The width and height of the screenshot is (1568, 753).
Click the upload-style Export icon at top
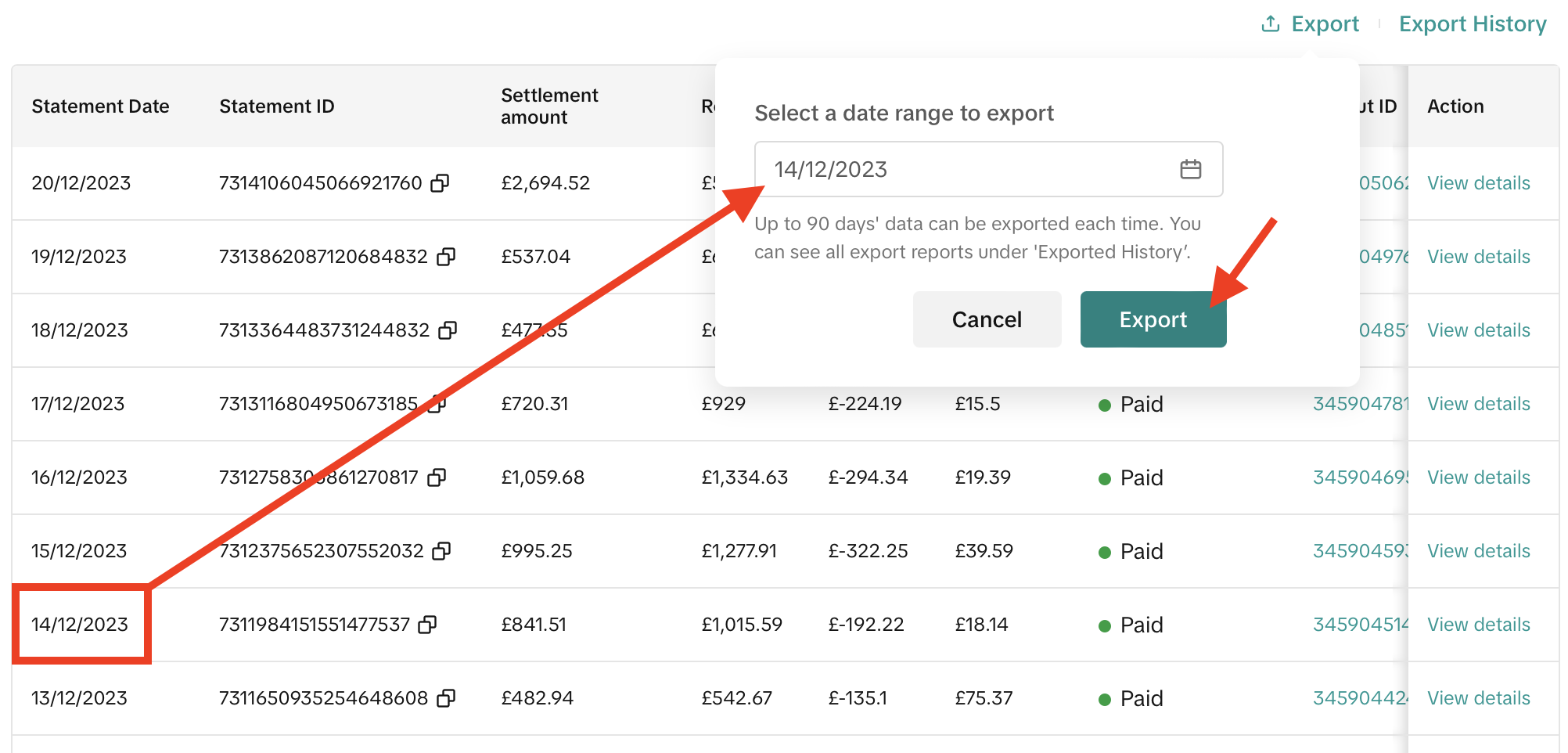pyautogui.click(x=1270, y=23)
